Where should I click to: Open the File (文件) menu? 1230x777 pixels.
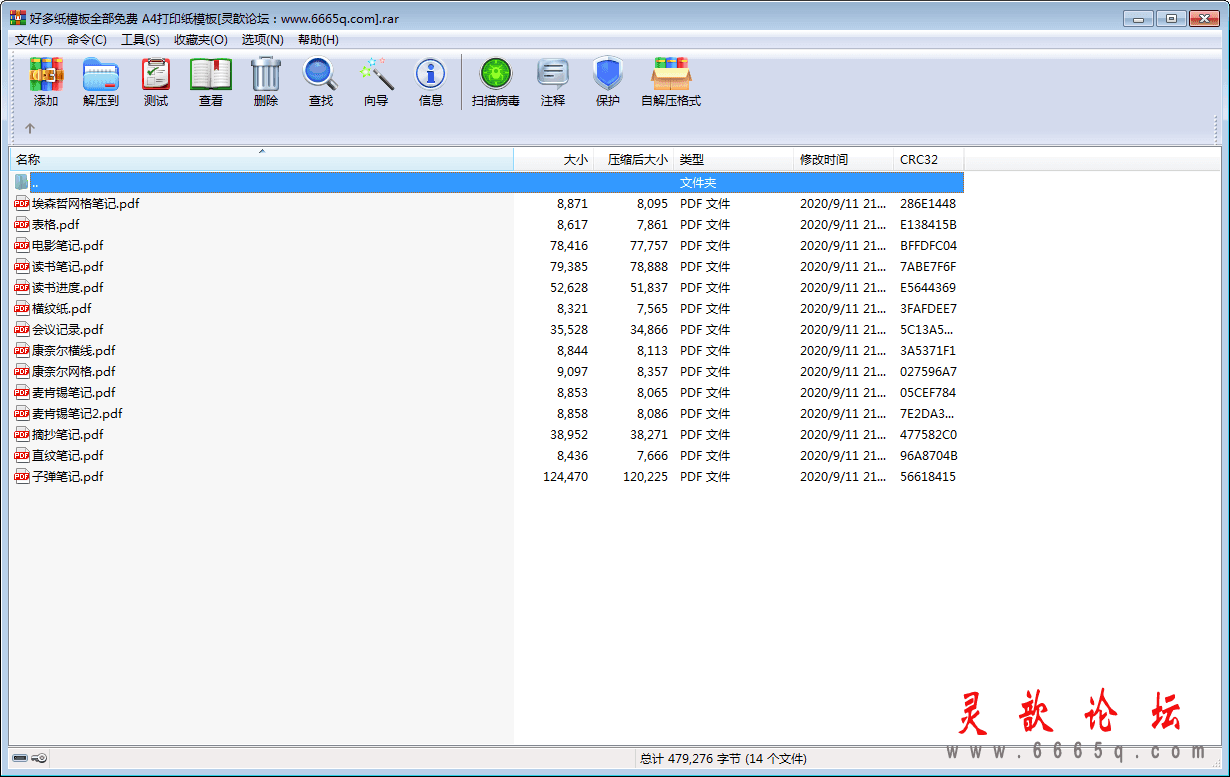click(34, 40)
